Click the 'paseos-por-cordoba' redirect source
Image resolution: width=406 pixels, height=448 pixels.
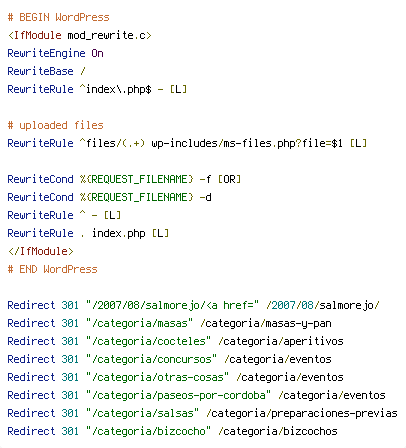pos(179,395)
